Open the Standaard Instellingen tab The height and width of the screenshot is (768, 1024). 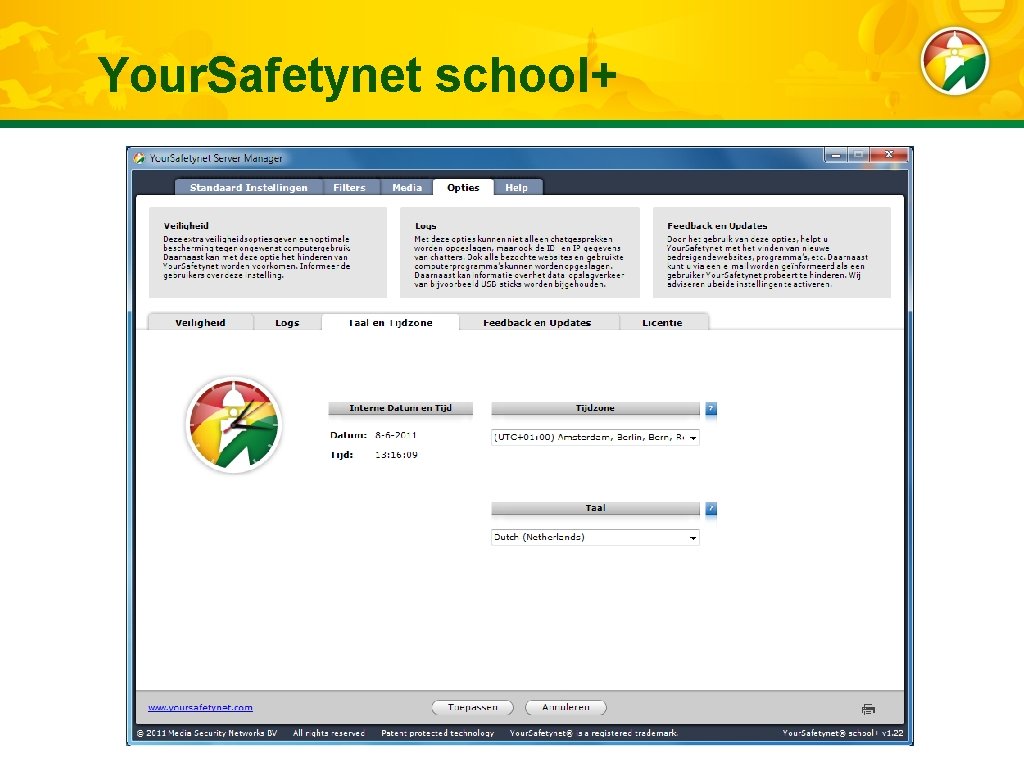point(249,187)
